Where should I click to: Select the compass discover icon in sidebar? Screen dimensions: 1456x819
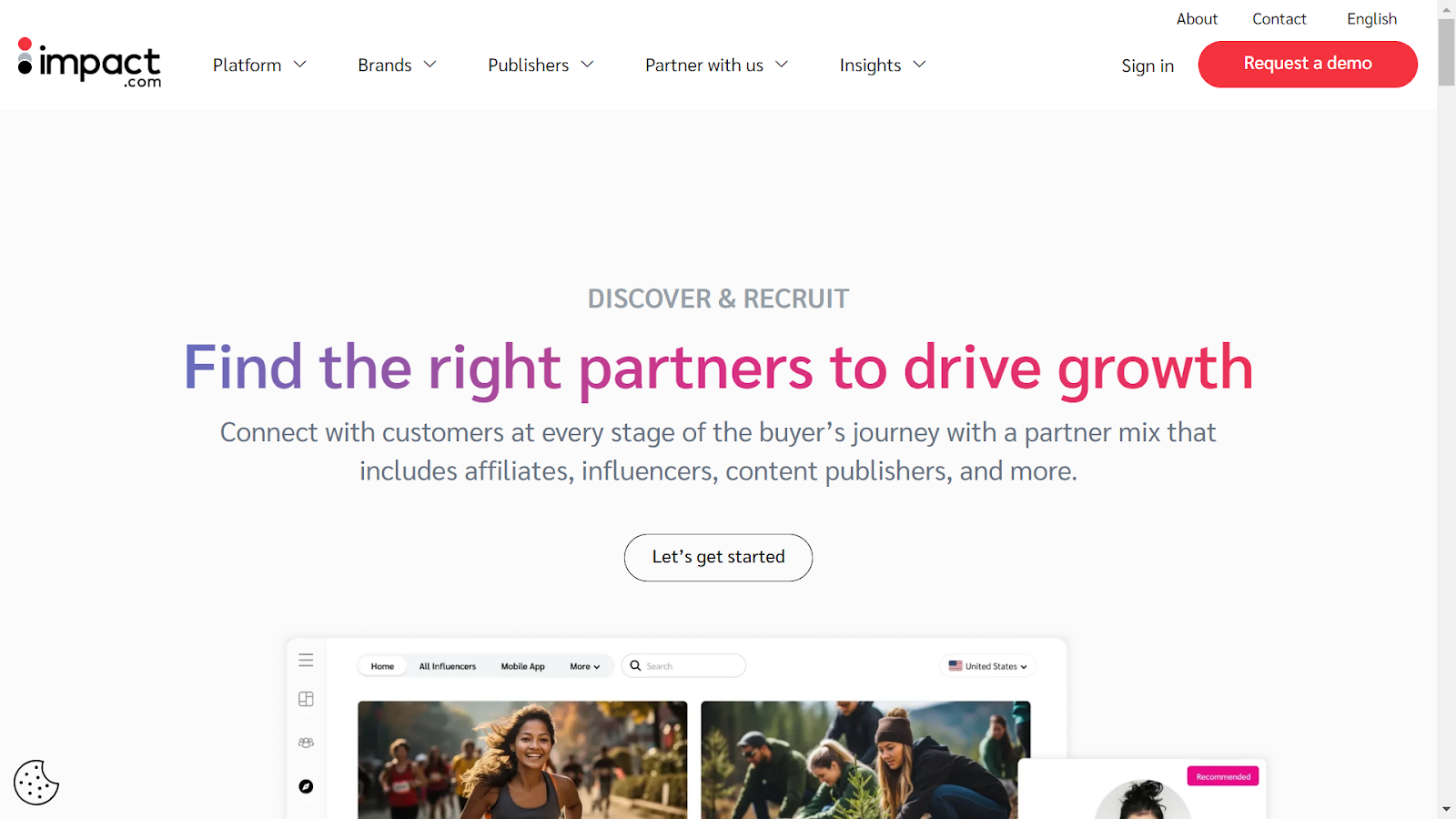click(306, 786)
